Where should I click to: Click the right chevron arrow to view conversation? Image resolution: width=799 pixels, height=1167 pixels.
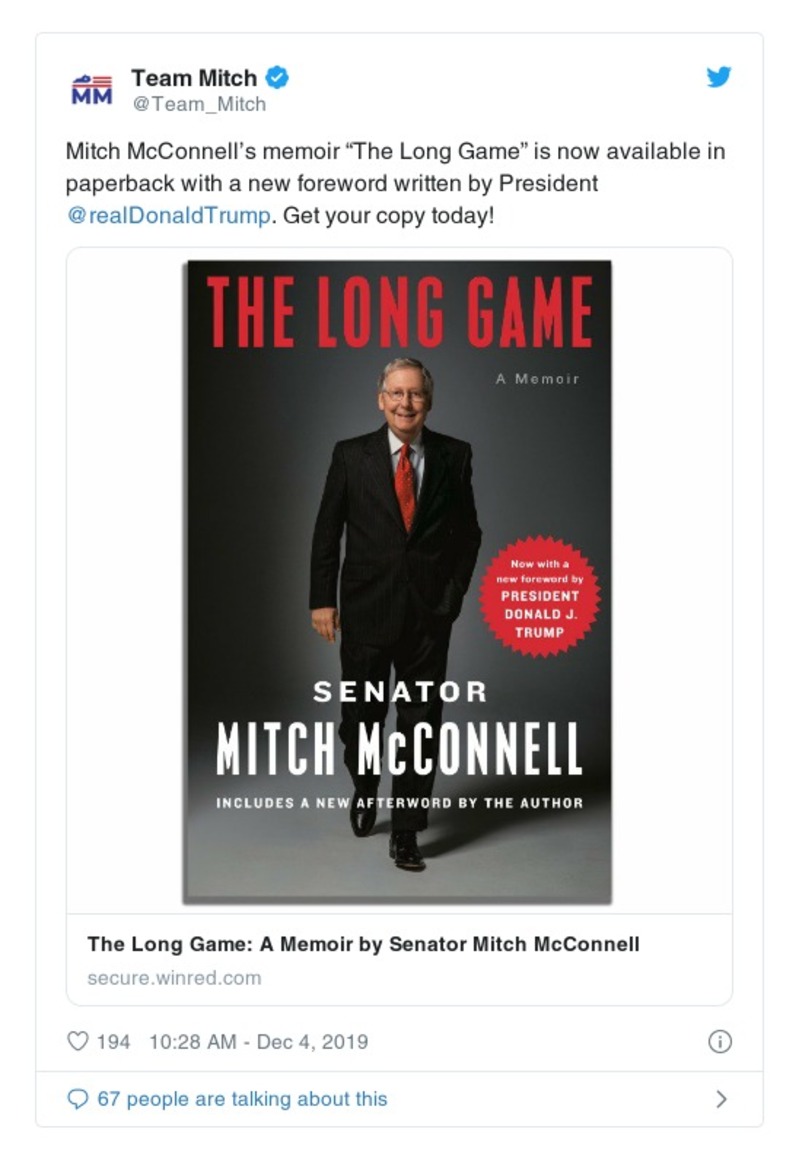click(x=721, y=1099)
